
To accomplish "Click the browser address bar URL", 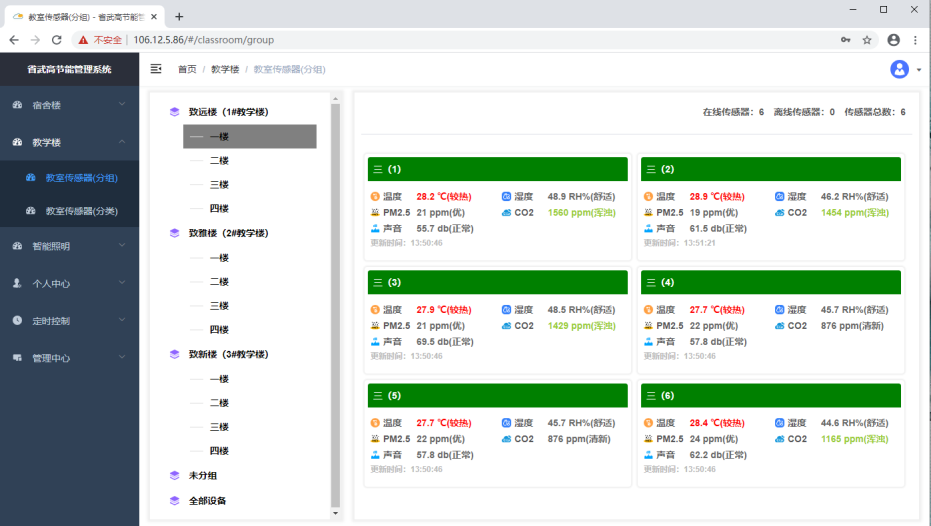I will pos(204,40).
